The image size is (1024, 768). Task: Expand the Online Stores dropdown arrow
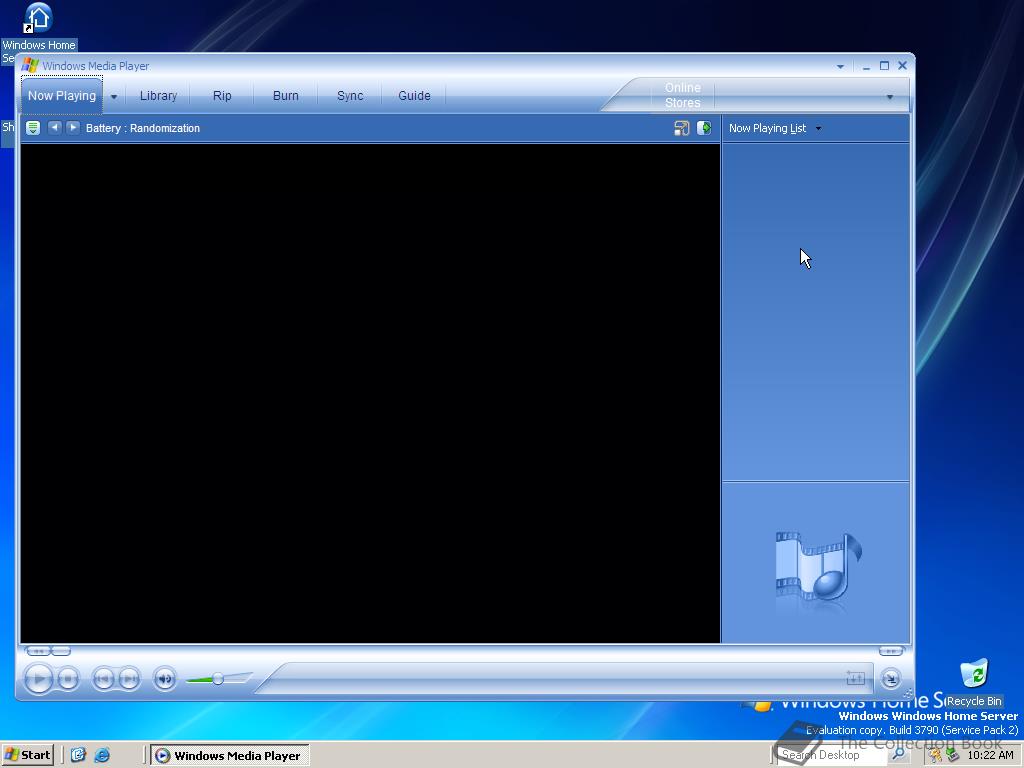(889, 97)
